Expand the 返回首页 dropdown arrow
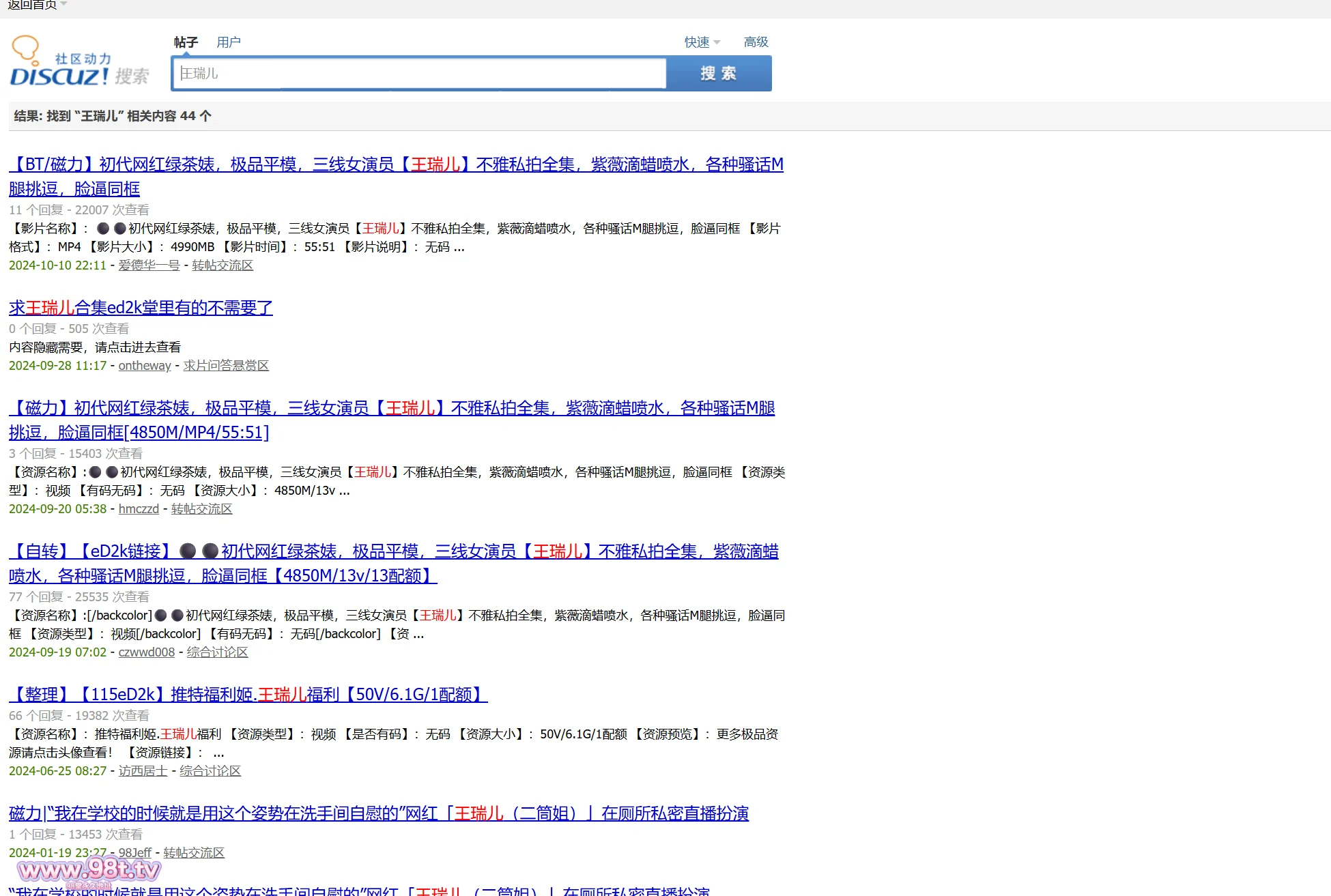Viewport: 1331px width, 896px height. [63, 4]
